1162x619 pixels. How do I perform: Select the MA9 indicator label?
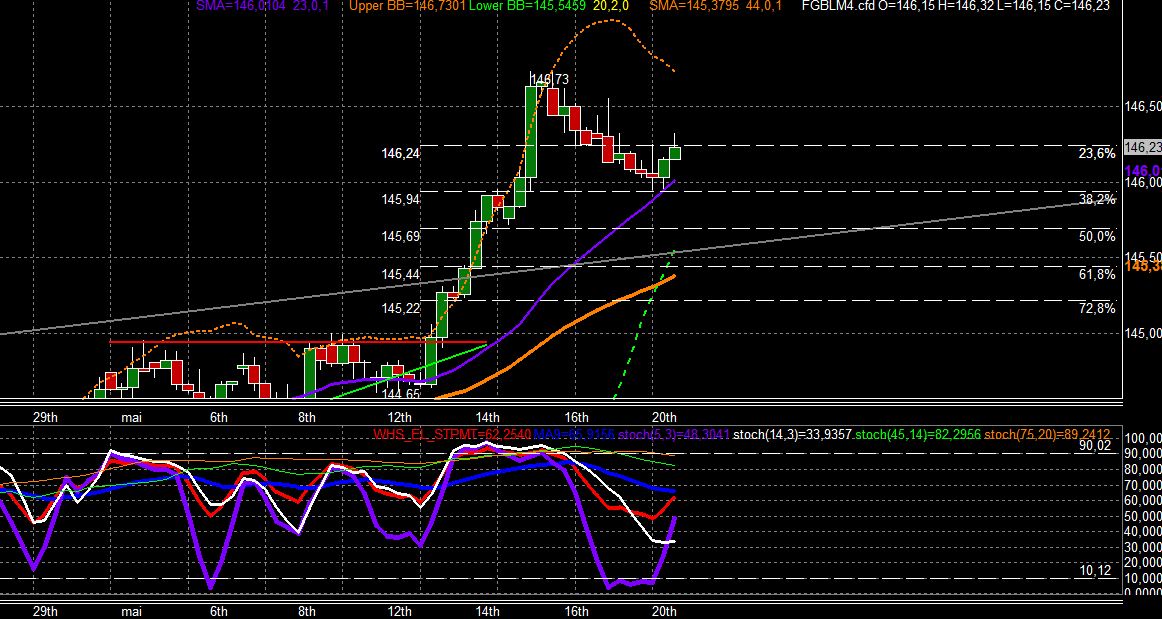[574, 434]
